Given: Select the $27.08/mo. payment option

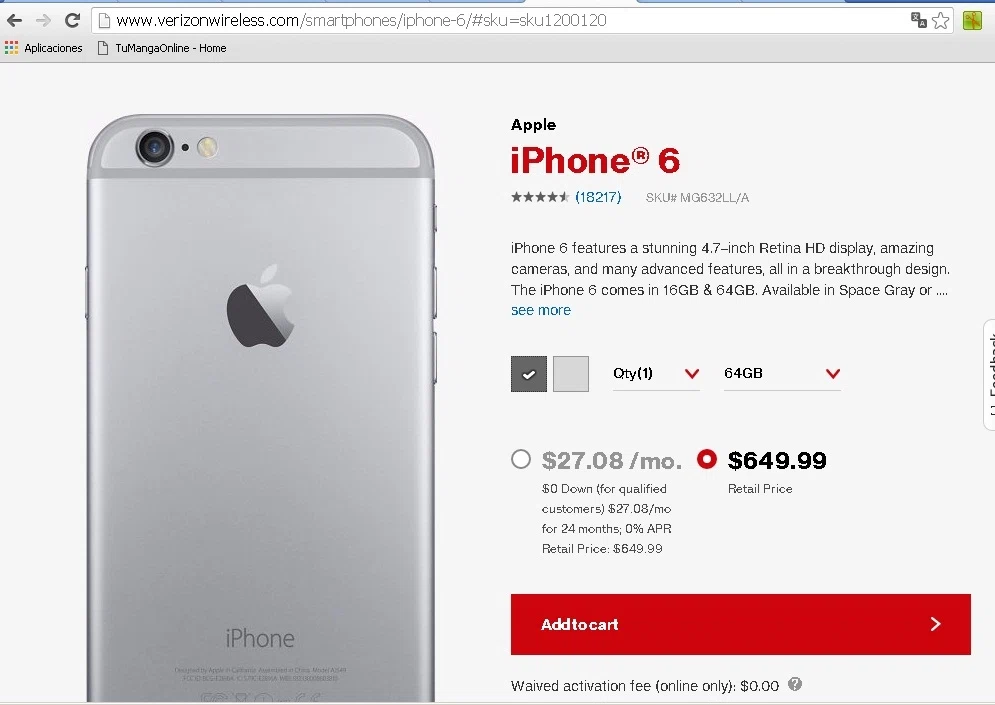Looking at the screenshot, I should [x=521, y=459].
